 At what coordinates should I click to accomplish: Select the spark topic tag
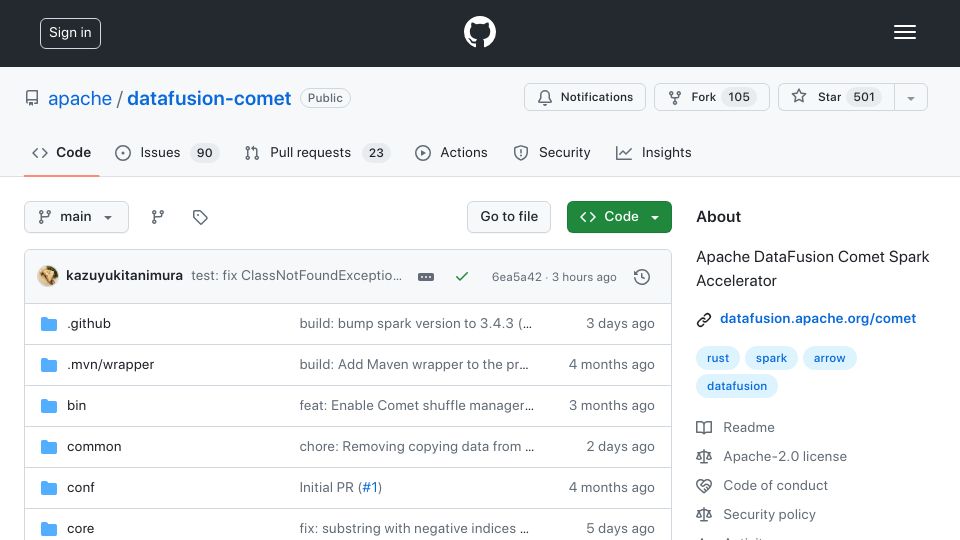(771, 358)
